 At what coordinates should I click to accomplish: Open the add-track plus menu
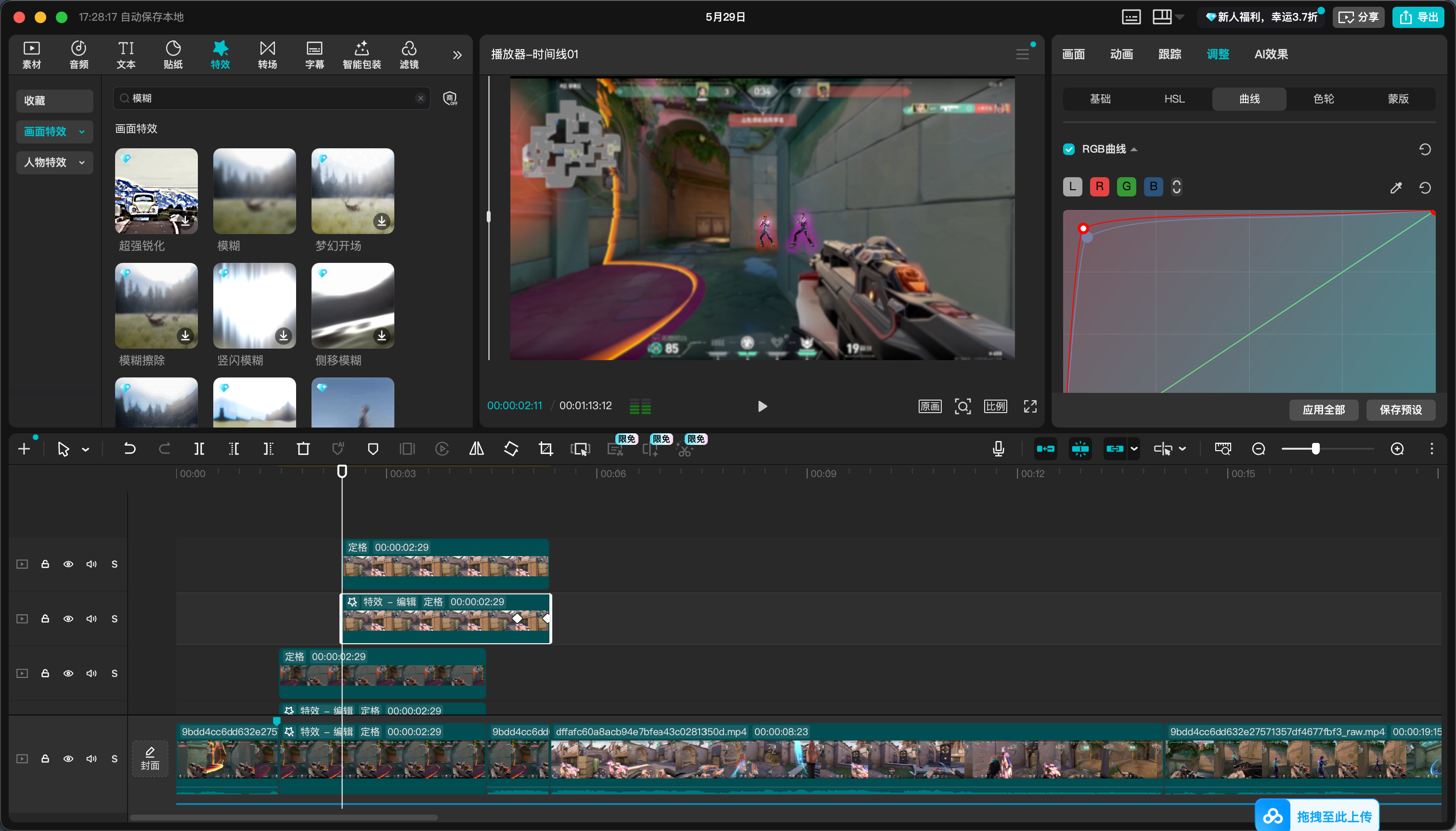click(24, 449)
